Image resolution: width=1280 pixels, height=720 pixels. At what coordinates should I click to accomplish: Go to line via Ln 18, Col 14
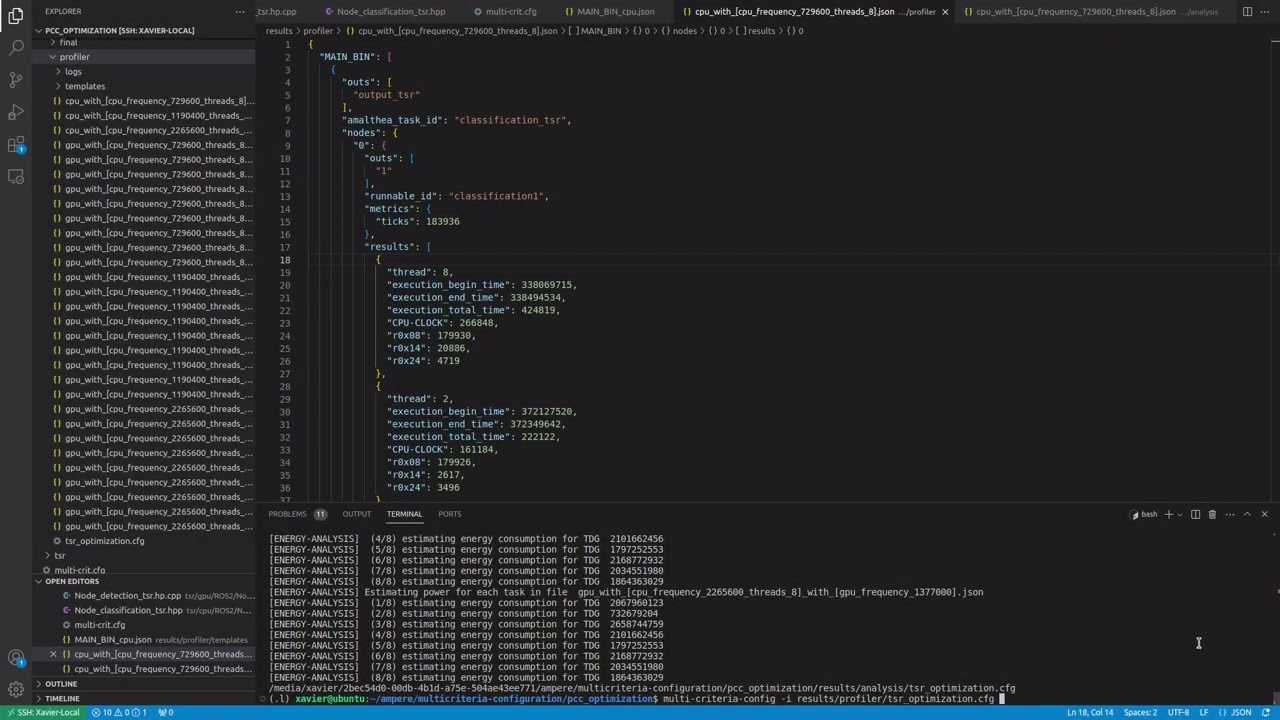point(1090,712)
